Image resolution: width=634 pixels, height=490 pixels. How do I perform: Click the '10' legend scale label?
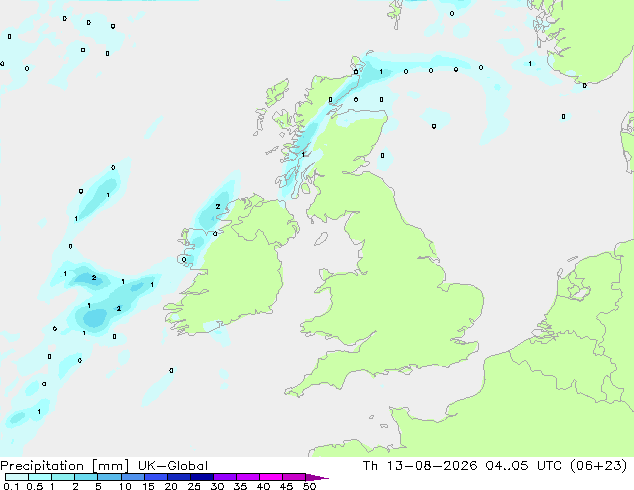(x=125, y=486)
